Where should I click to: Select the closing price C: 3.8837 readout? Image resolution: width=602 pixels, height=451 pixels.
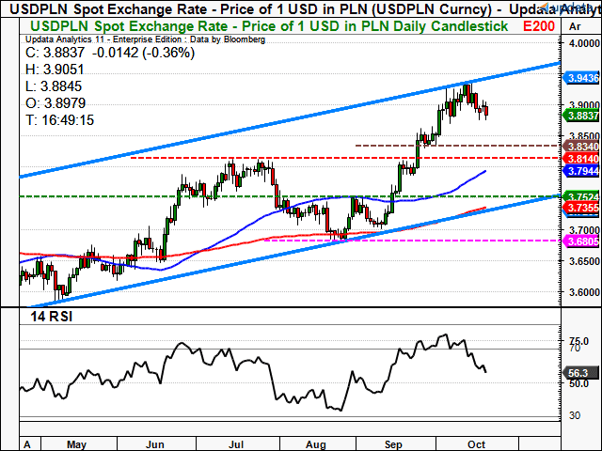click(x=55, y=53)
